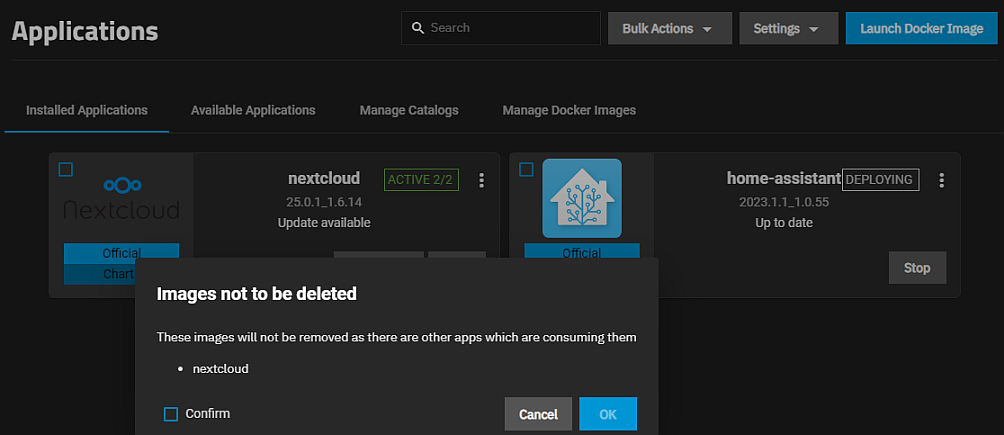Focus the Search input field
The image size is (1004, 435).
(501, 28)
